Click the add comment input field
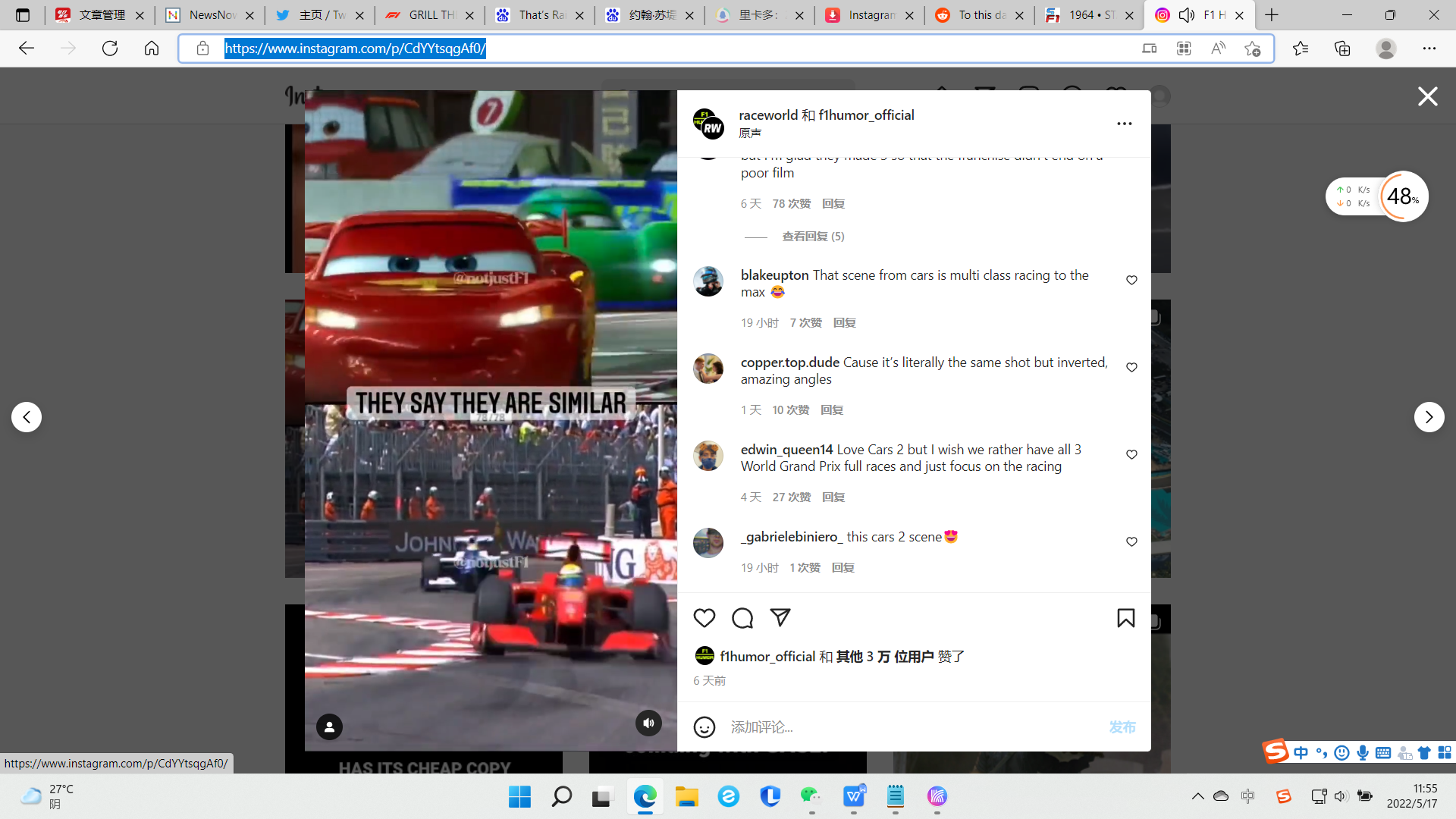Image resolution: width=1456 pixels, height=819 pixels. 914,727
